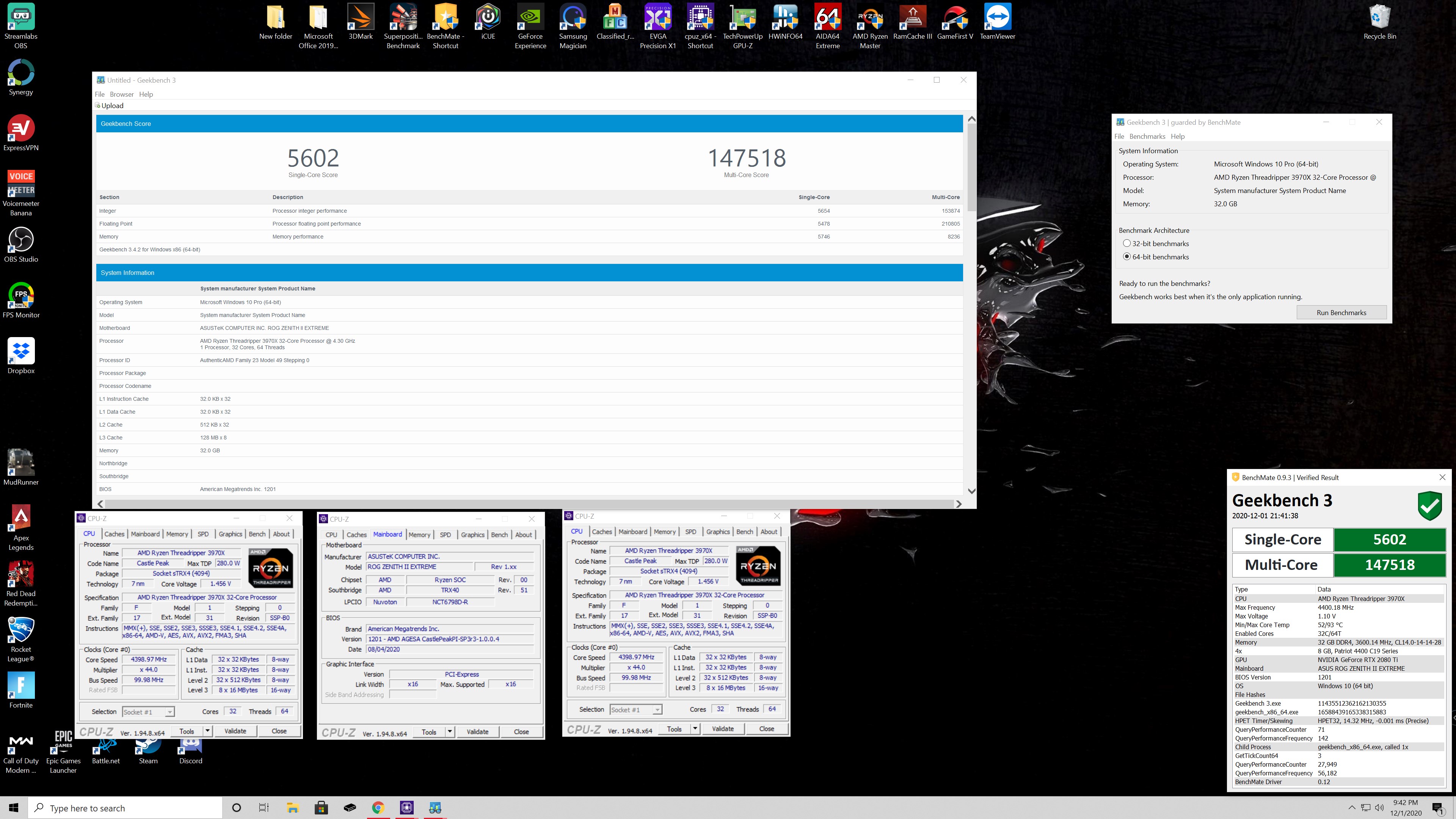Viewport: 1456px width, 819px height.
Task: Open File Explorer on the taskbar
Action: pyautogui.click(x=293, y=808)
